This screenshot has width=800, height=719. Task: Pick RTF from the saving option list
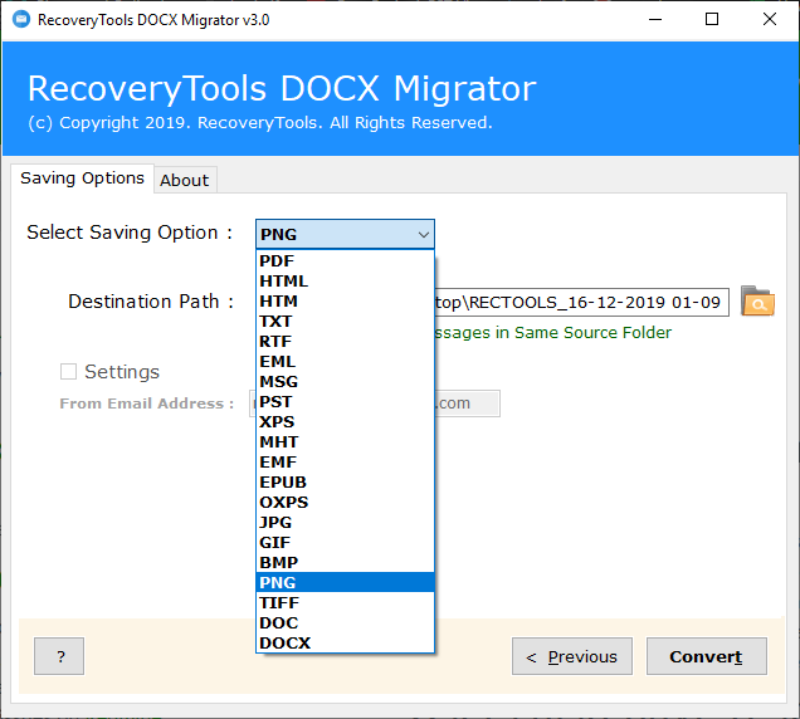coord(345,341)
